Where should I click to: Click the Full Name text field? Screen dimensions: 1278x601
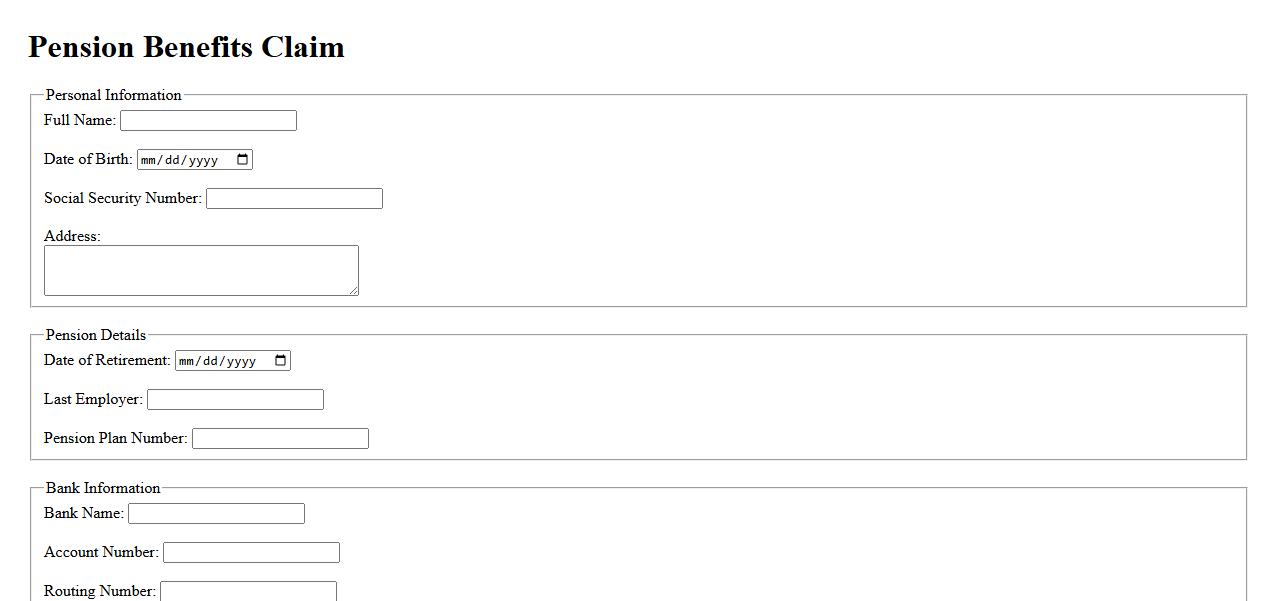point(208,121)
